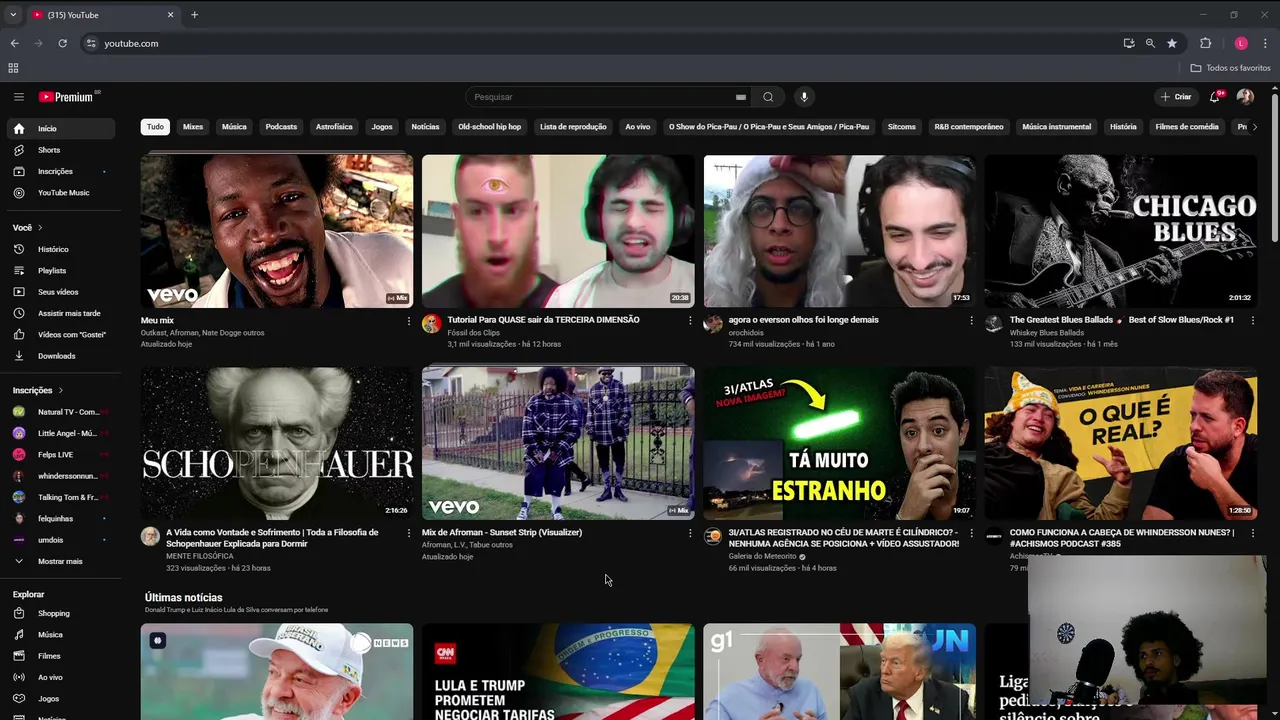Open a new browser tab
This screenshot has width=1280, height=720.
(x=194, y=15)
